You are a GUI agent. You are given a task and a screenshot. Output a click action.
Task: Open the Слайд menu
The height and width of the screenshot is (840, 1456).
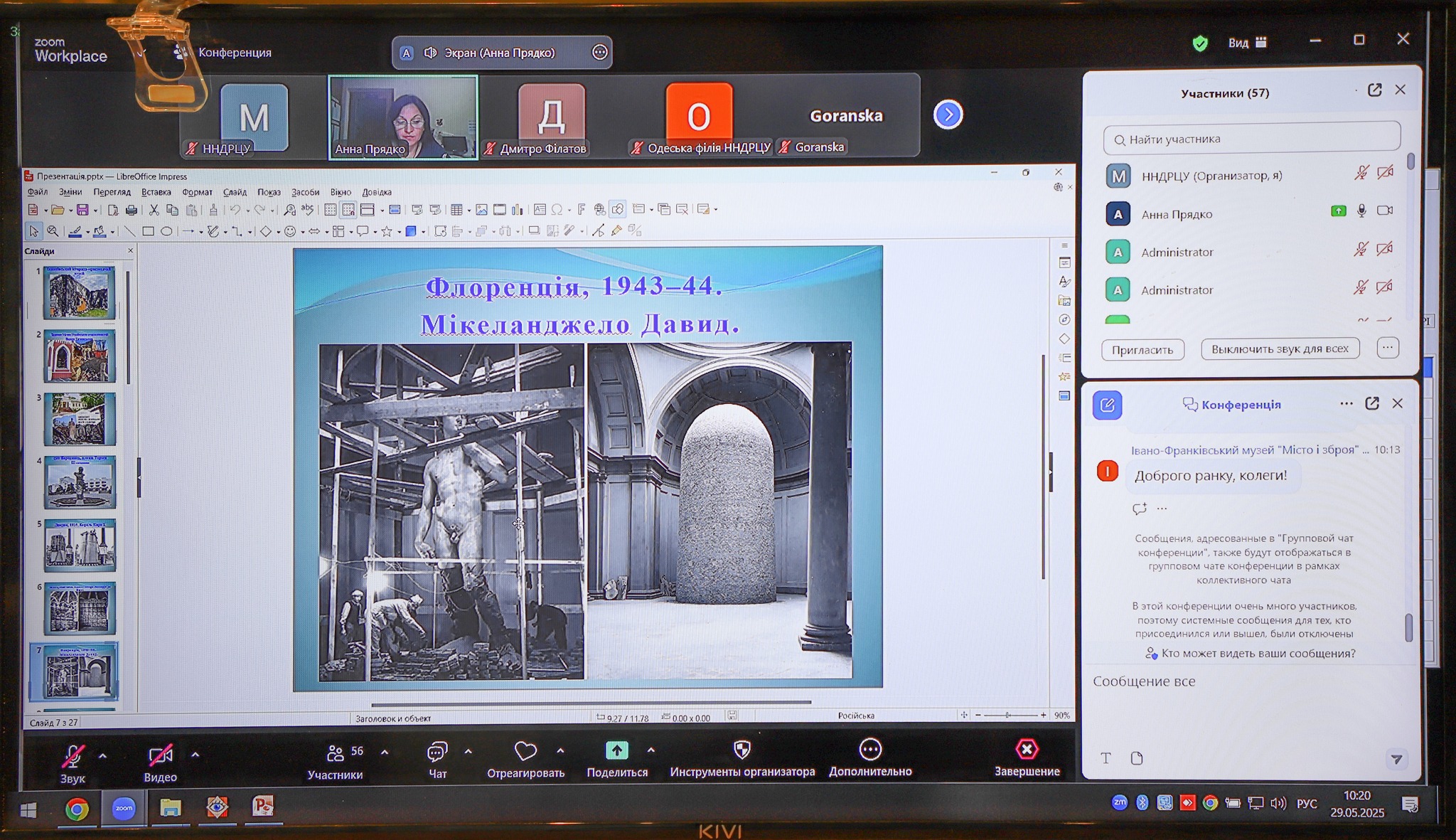tap(235, 192)
